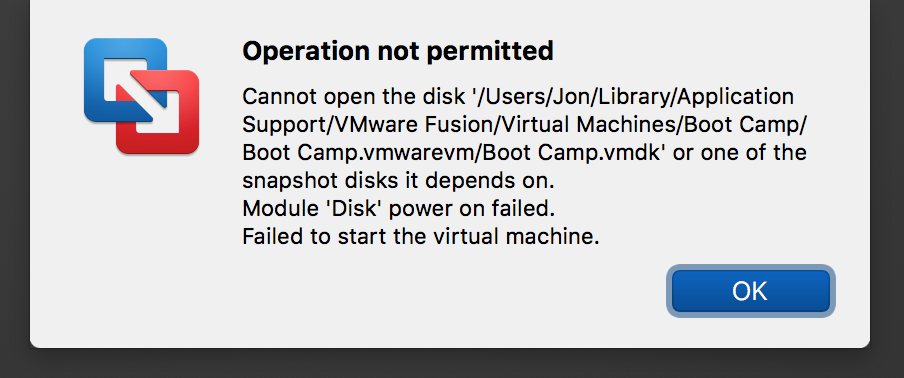Click the '/Users/Jon/Library/Application' path segment
The image size is (904, 378).
click(632, 97)
